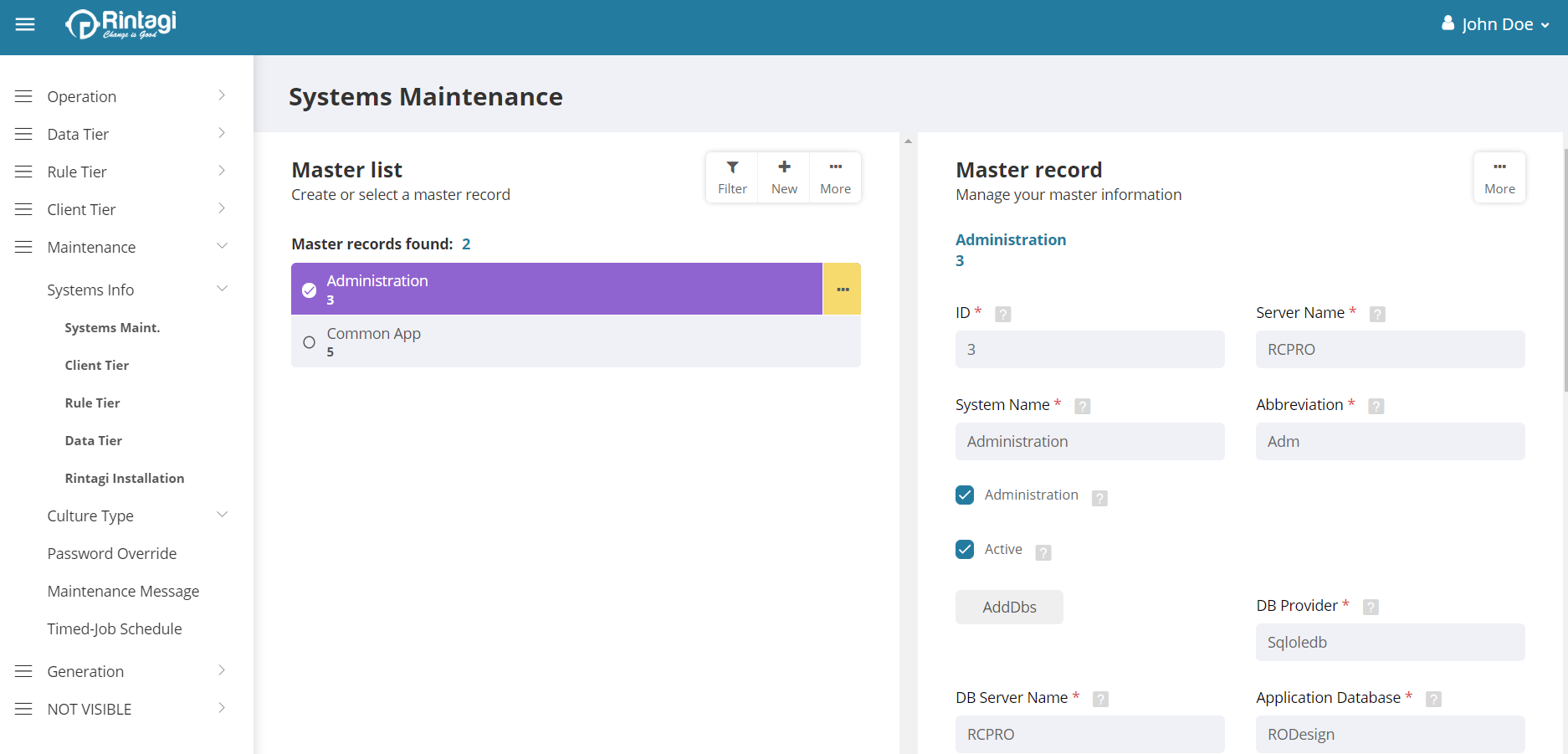The width and height of the screenshot is (1568, 754).
Task: Click the help icon next to Application Database
Action: click(1433, 699)
